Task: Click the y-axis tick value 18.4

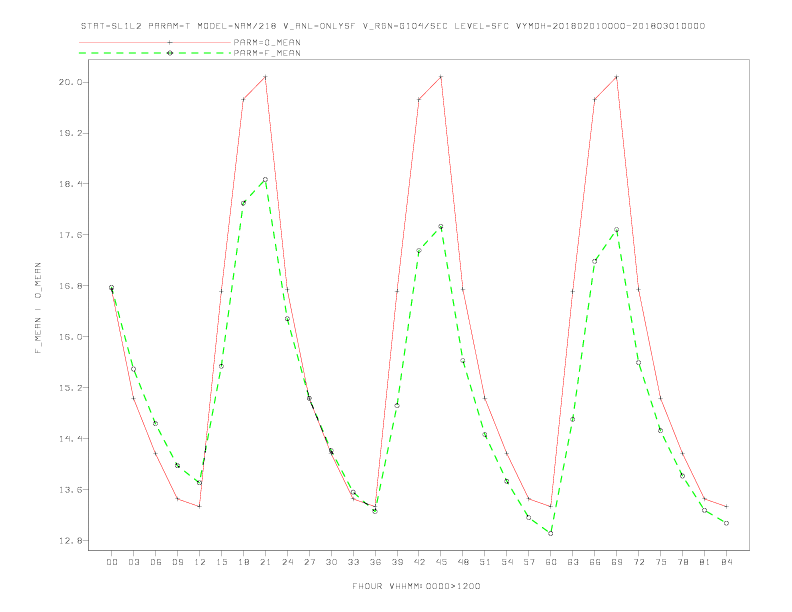Action: [x=71, y=184]
